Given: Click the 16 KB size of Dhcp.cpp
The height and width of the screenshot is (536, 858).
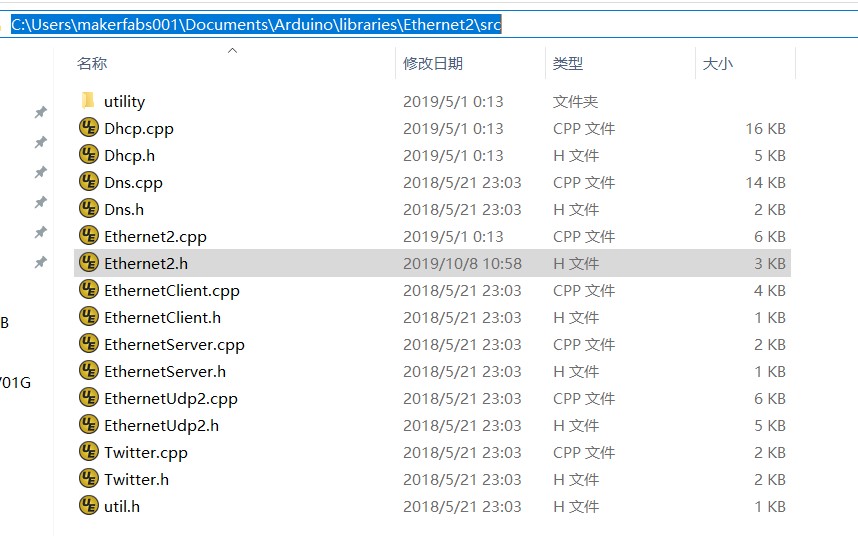Looking at the screenshot, I should pyautogui.click(x=766, y=129).
